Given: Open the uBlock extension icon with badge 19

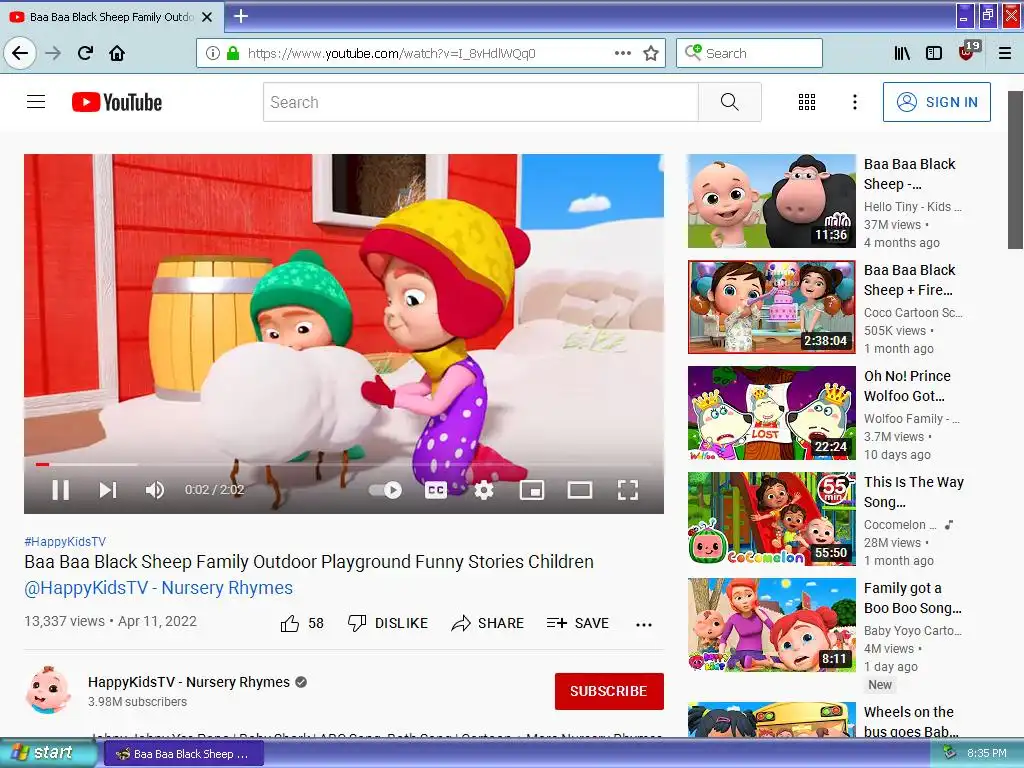Looking at the screenshot, I should coord(967,52).
